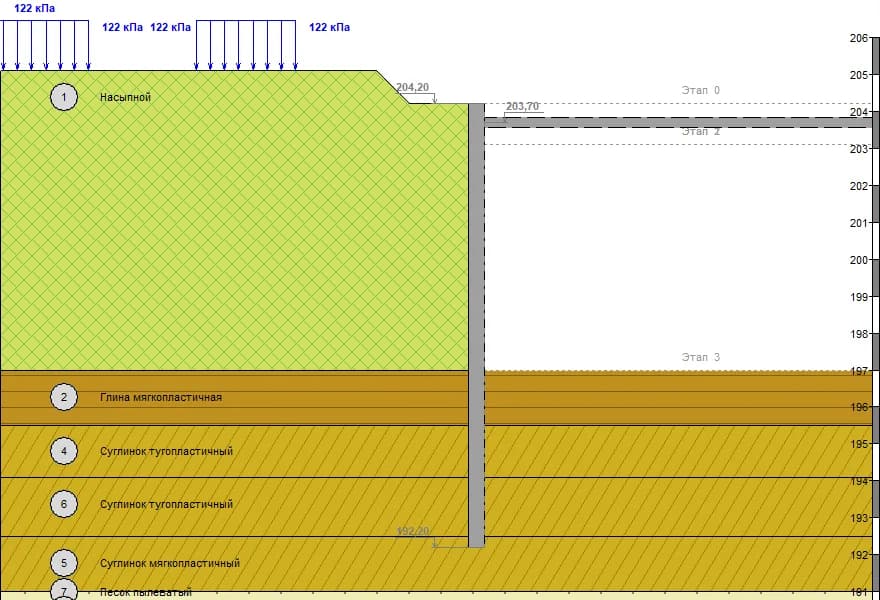Pick the layer 7 circle marker
The image size is (880, 600).
63,590
